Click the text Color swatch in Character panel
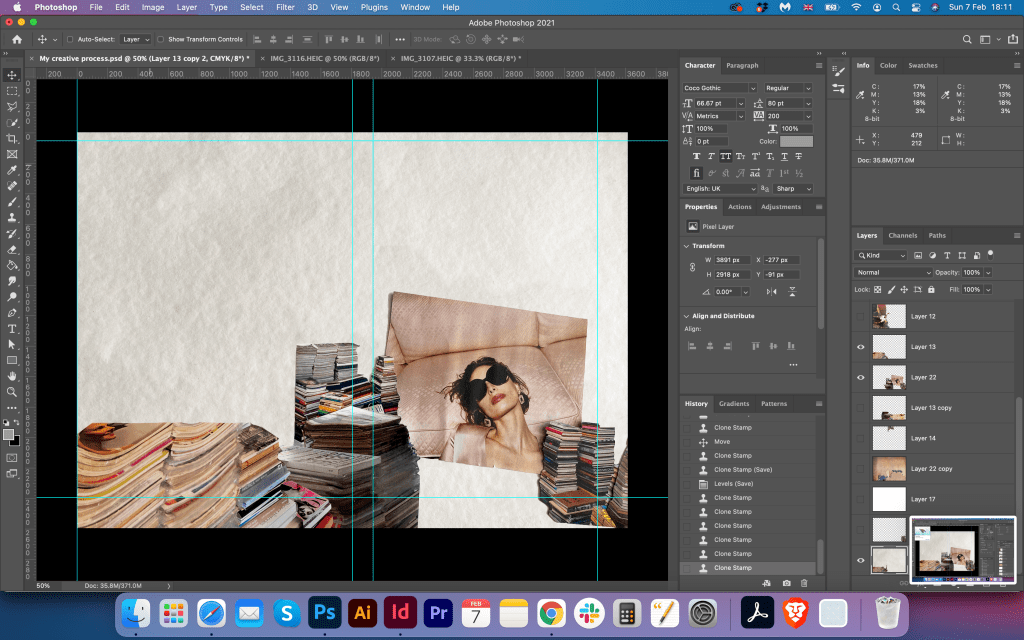The height and width of the screenshot is (640, 1024). pos(796,142)
